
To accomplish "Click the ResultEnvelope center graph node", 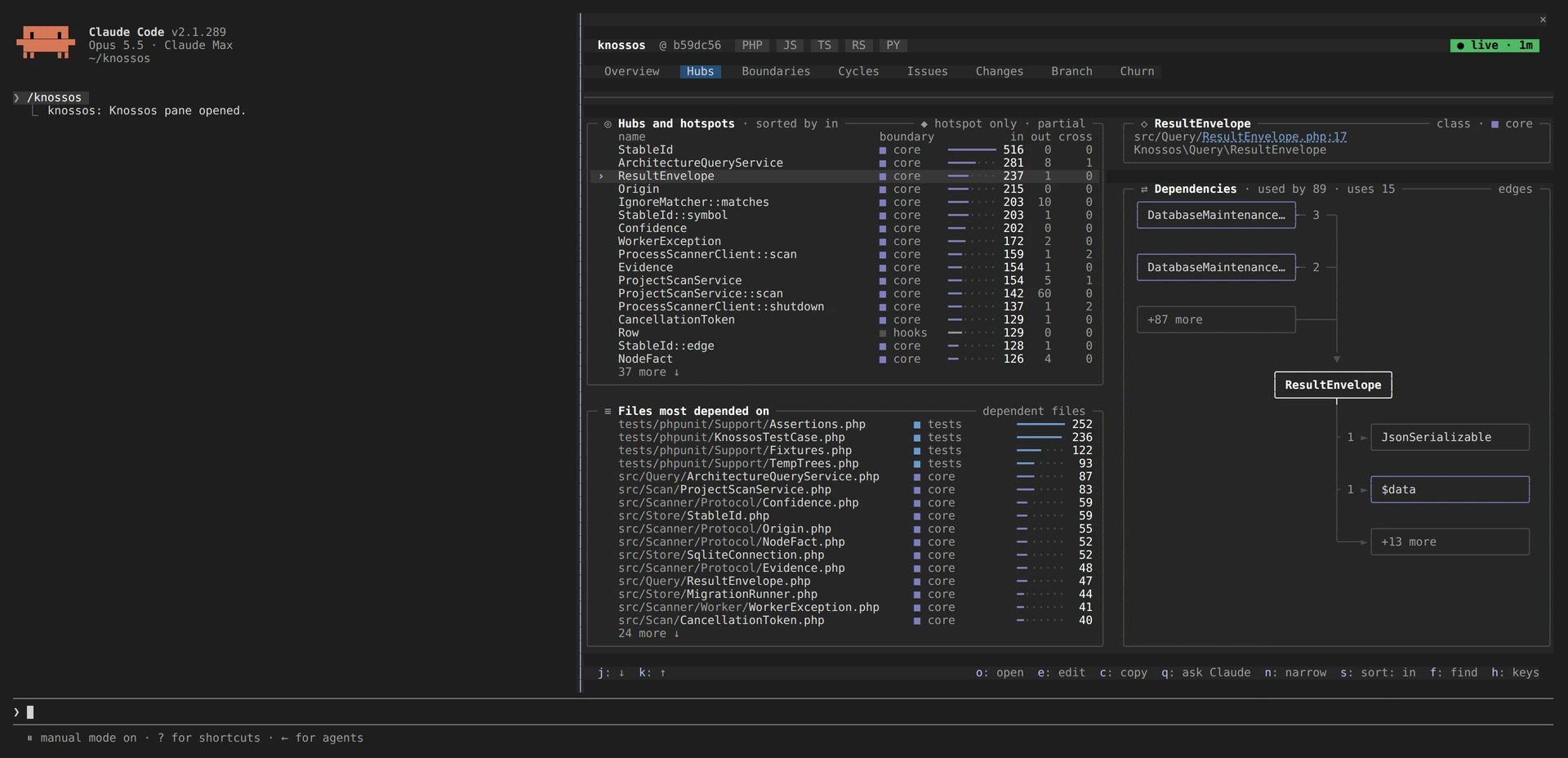I will coord(1333,386).
